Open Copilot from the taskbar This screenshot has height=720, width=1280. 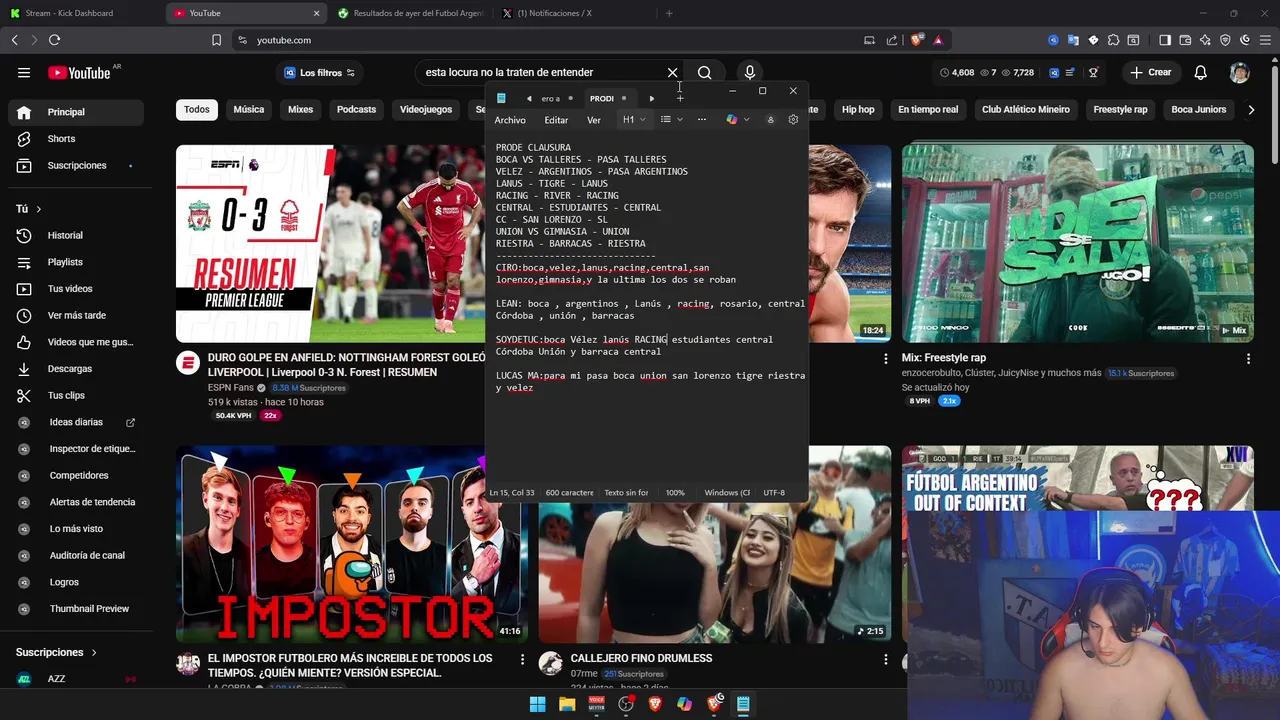pos(684,704)
